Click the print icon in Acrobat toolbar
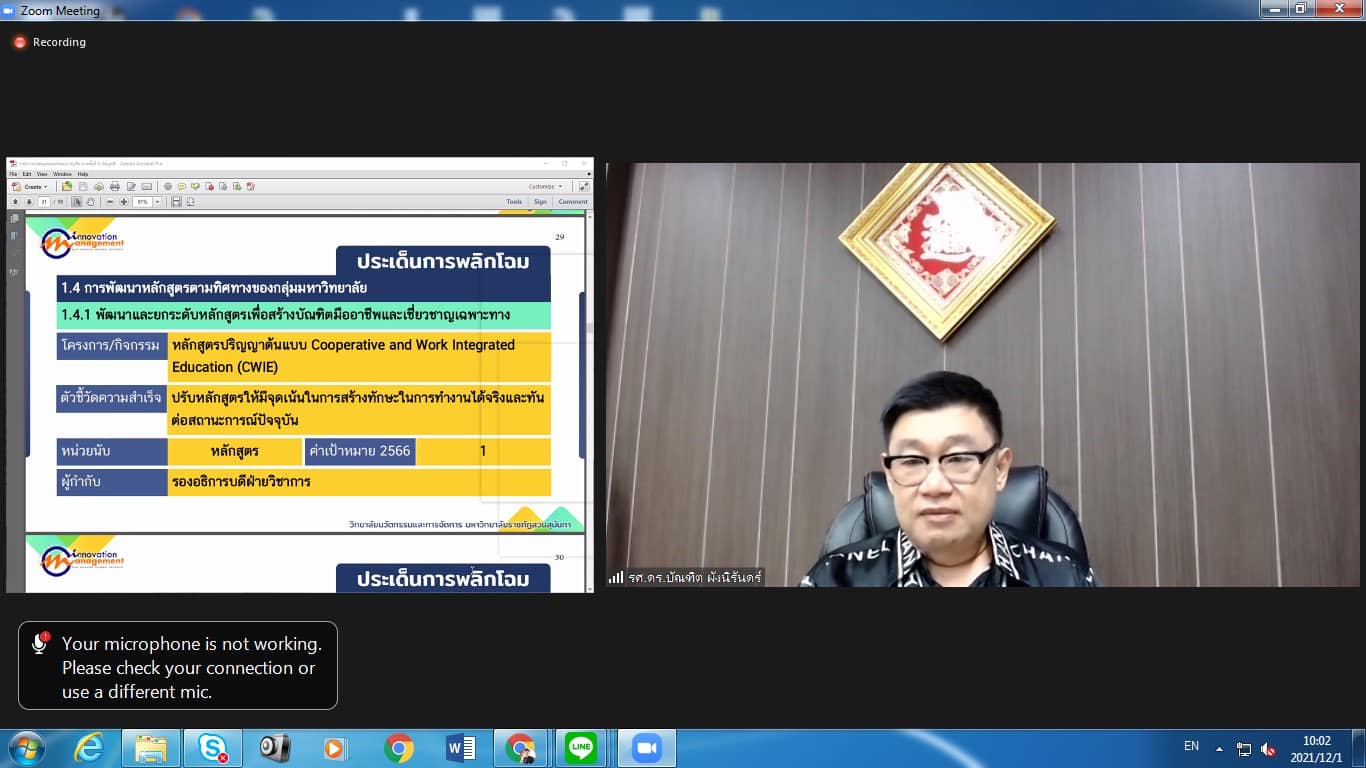This screenshot has height=768, width=1366. tap(114, 187)
